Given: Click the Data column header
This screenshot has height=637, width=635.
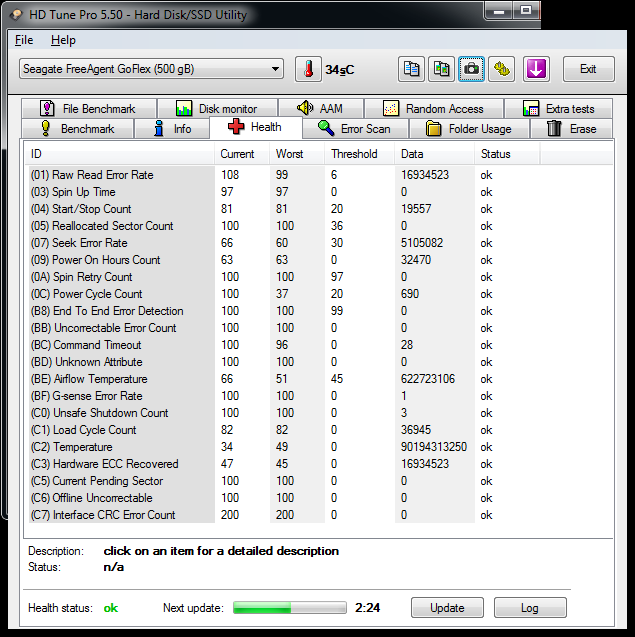Looking at the screenshot, I should click(434, 154).
